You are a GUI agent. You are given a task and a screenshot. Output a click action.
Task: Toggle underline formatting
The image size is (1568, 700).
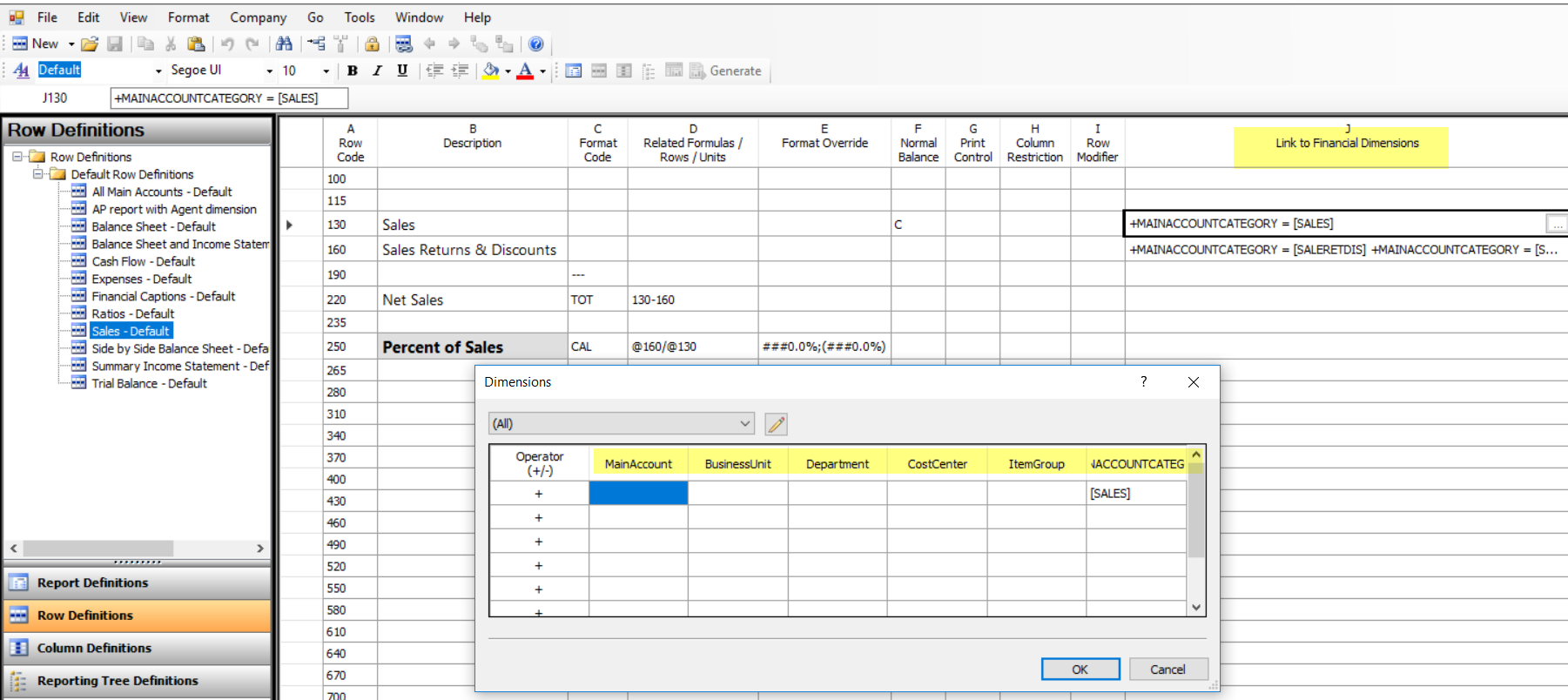[x=402, y=71]
